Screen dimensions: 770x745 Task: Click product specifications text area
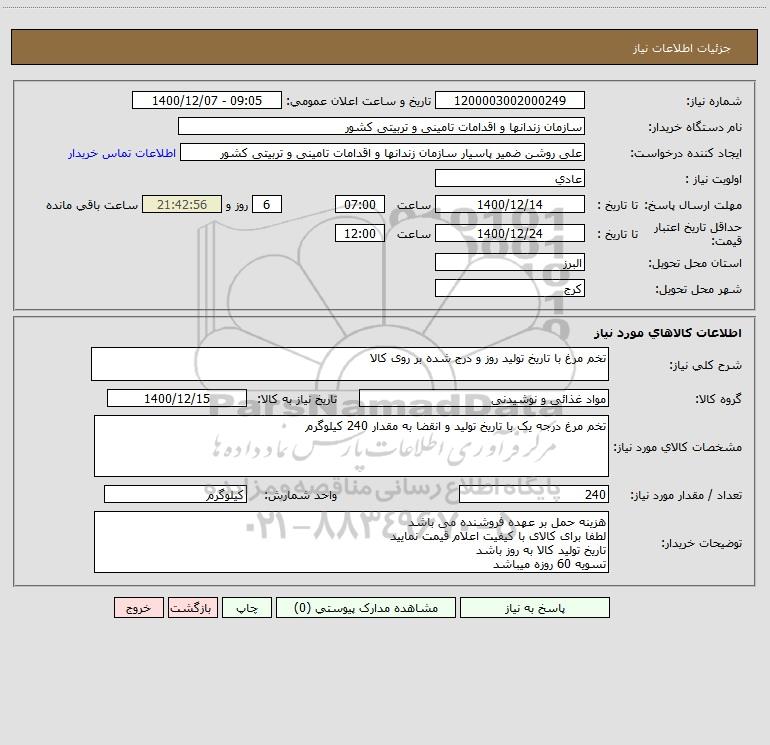pyautogui.click(x=351, y=446)
